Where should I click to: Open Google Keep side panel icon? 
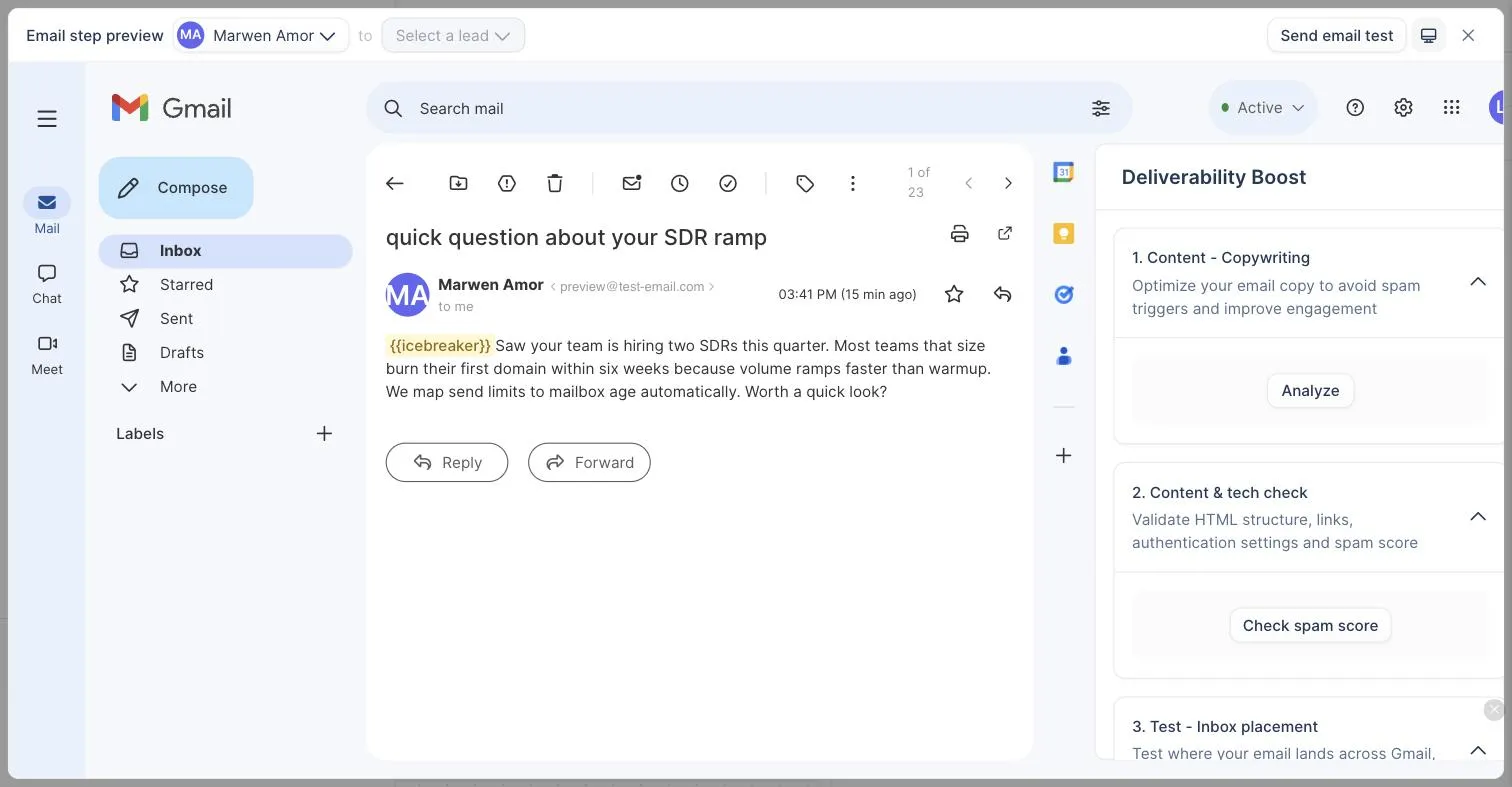pyautogui.click(x=1064, y=233)
